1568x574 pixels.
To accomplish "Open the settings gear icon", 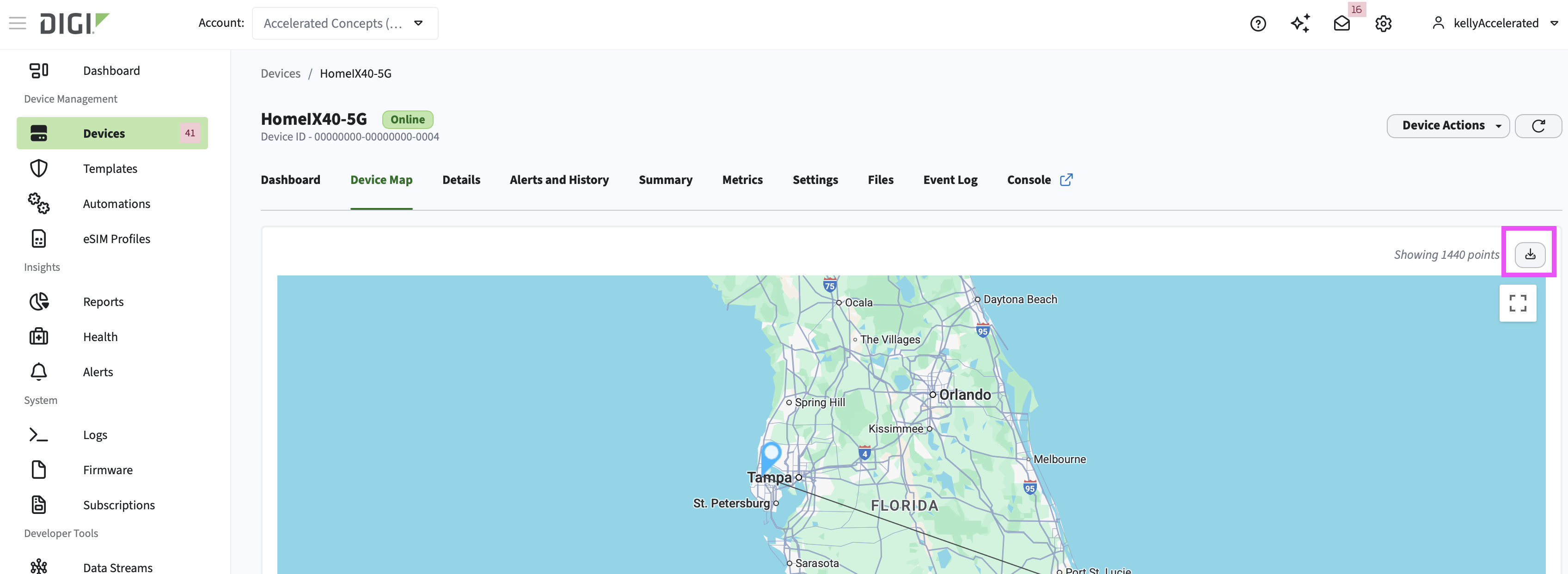I will click(x=1383, y=24).
